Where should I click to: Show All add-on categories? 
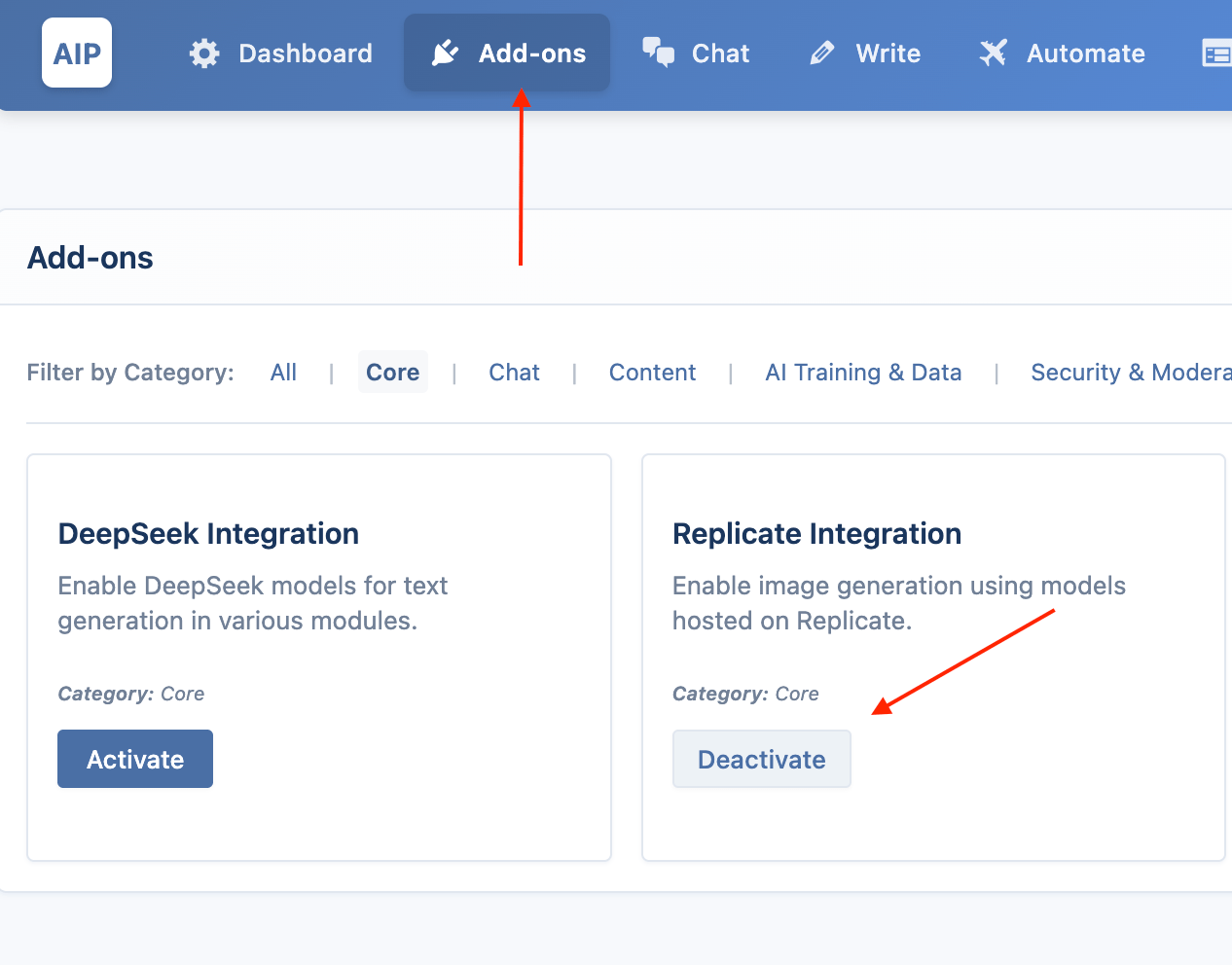tap(283, 373)
